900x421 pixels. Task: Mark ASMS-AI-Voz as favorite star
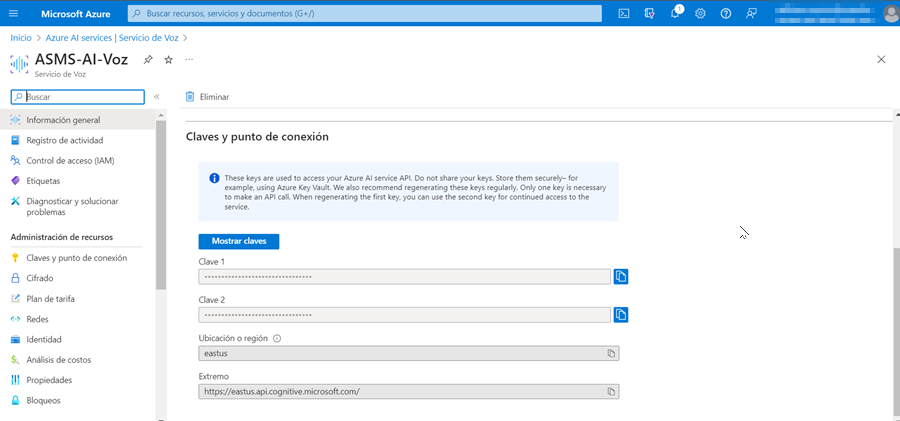(x=168, y=60)
